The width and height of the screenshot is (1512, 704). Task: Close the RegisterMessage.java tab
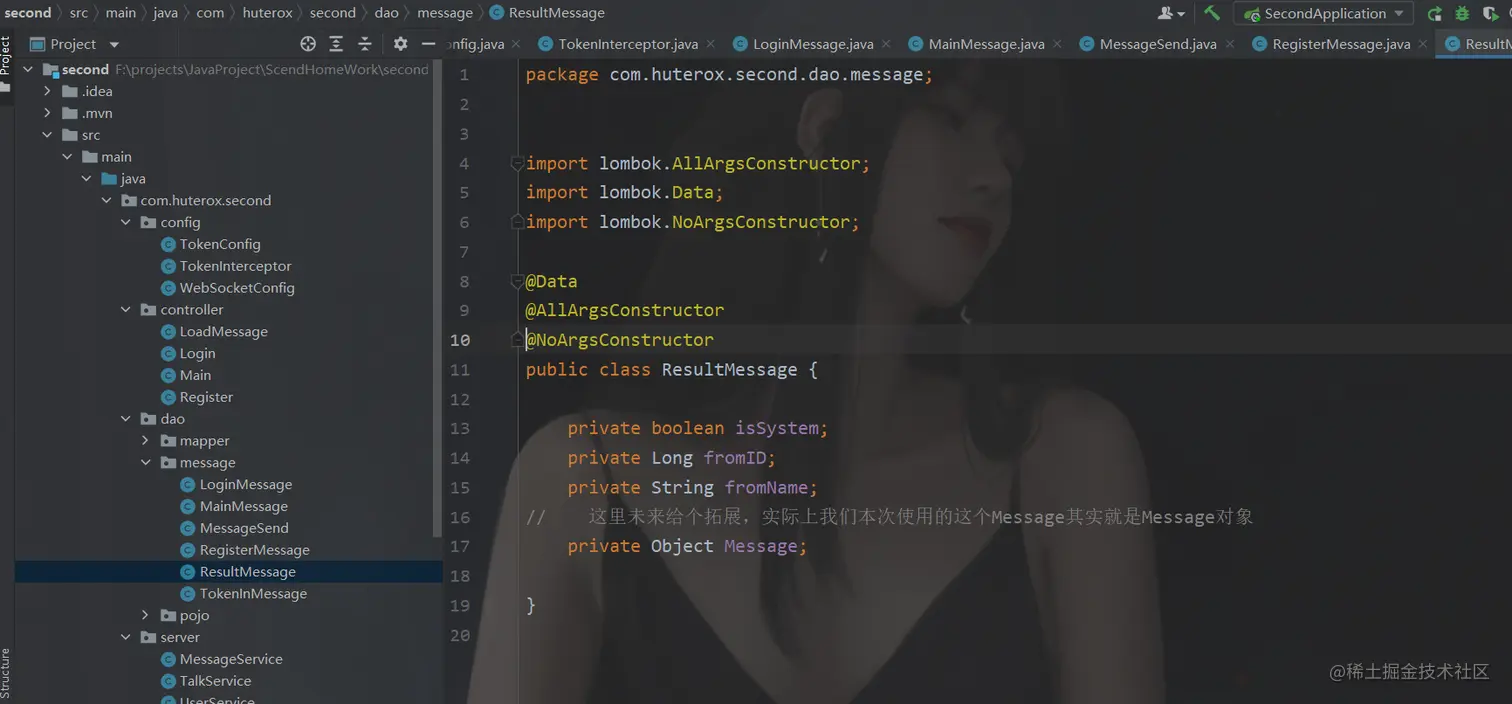[1422, 44]
